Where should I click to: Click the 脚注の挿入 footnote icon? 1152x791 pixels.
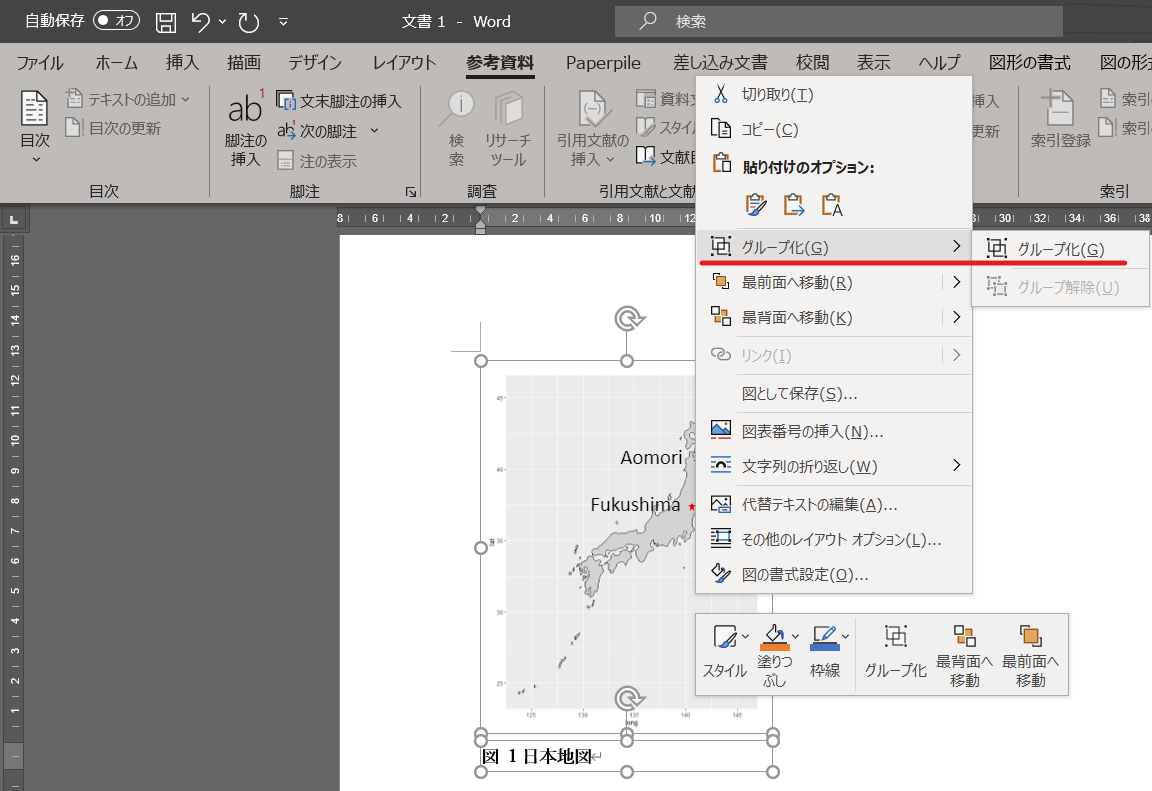click(245, 128)
